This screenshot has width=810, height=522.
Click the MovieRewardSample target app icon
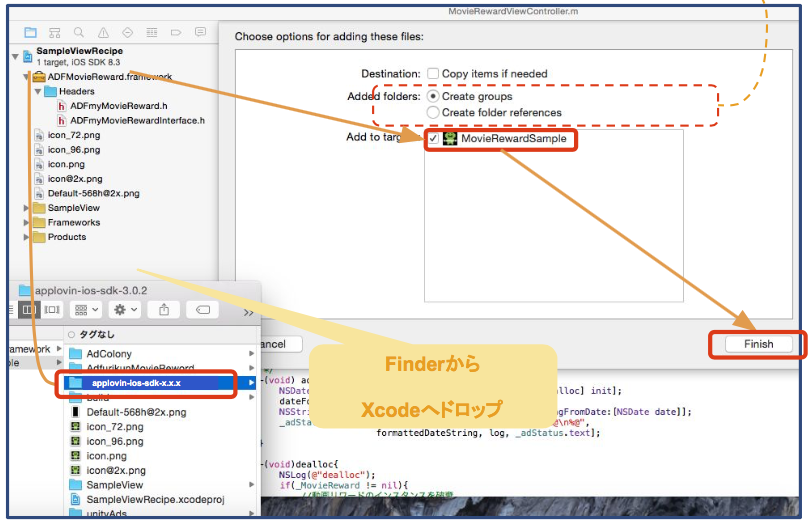click(x=450, y=139)
